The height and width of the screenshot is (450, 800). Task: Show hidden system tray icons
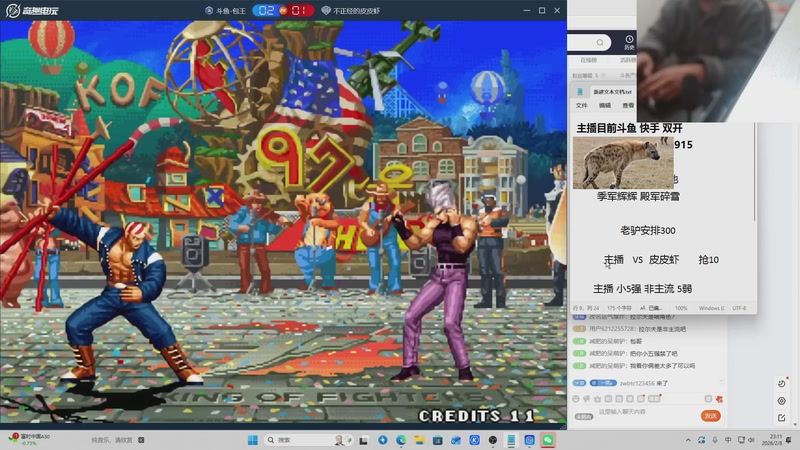pyautogui.click(x=688, y=440)
